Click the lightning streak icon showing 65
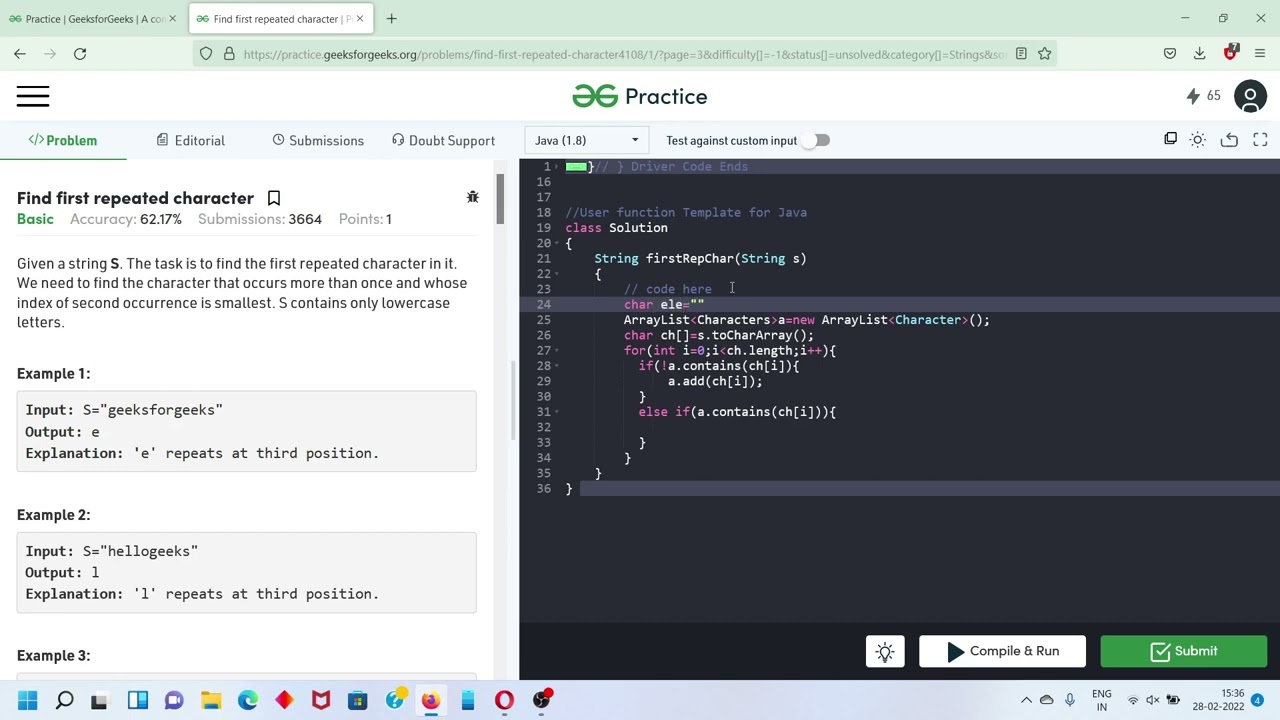 click(x=1203, y=96)
